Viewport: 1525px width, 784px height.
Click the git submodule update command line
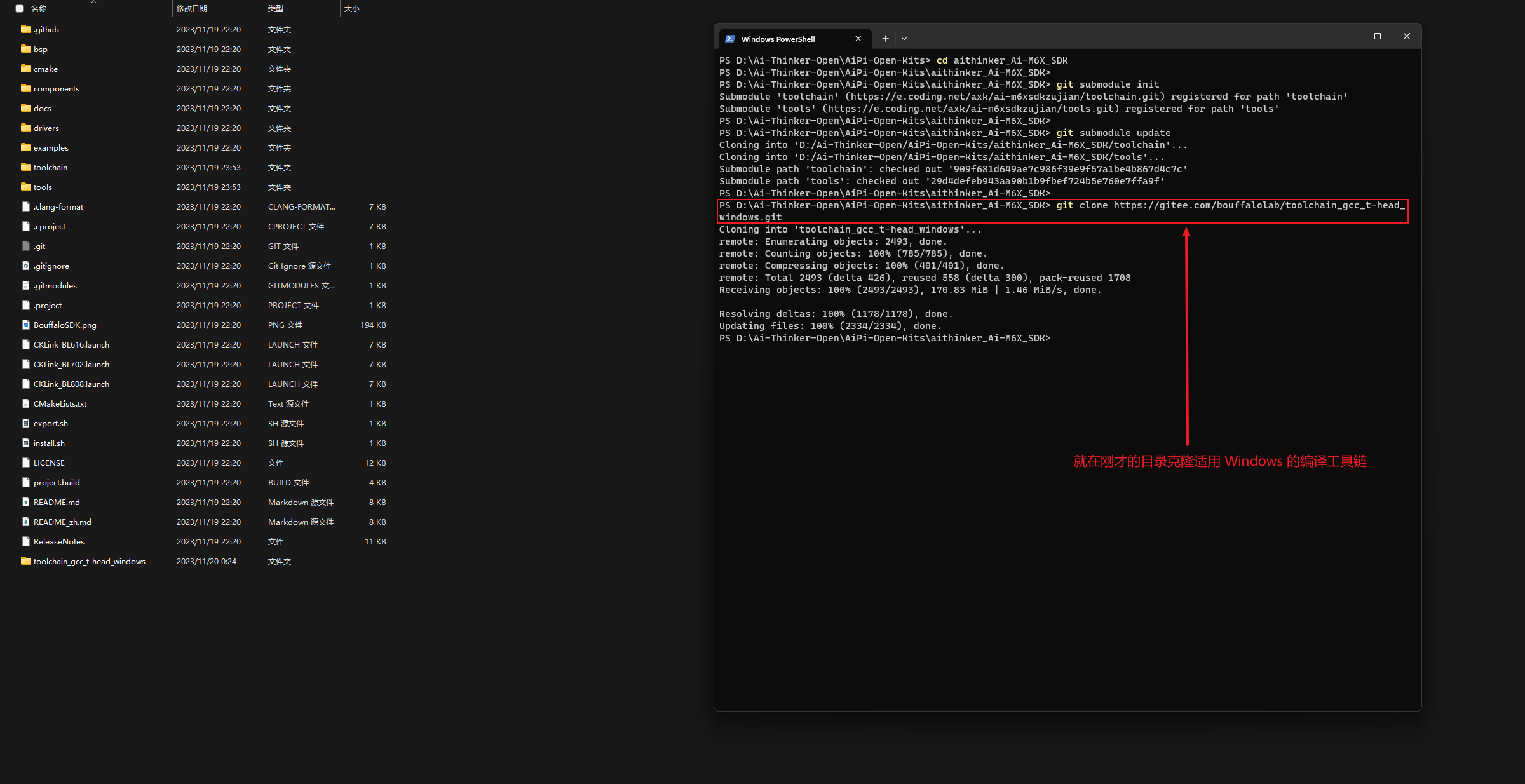point(945,133)
